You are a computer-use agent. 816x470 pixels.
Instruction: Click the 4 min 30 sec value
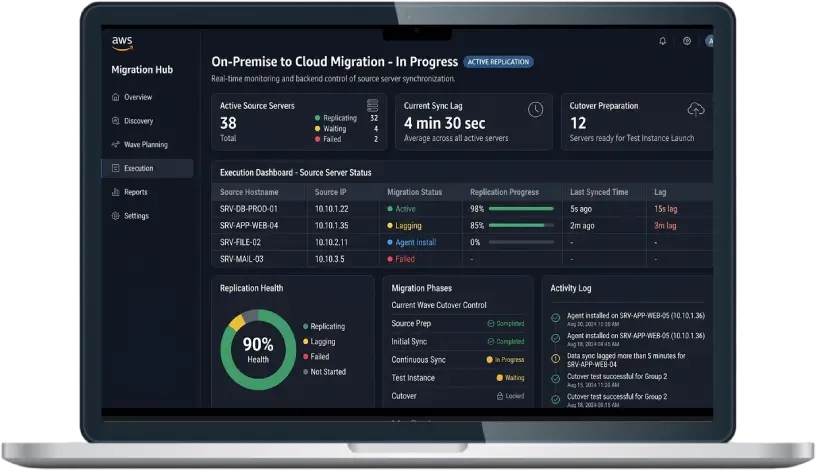(x=444, y=123)
